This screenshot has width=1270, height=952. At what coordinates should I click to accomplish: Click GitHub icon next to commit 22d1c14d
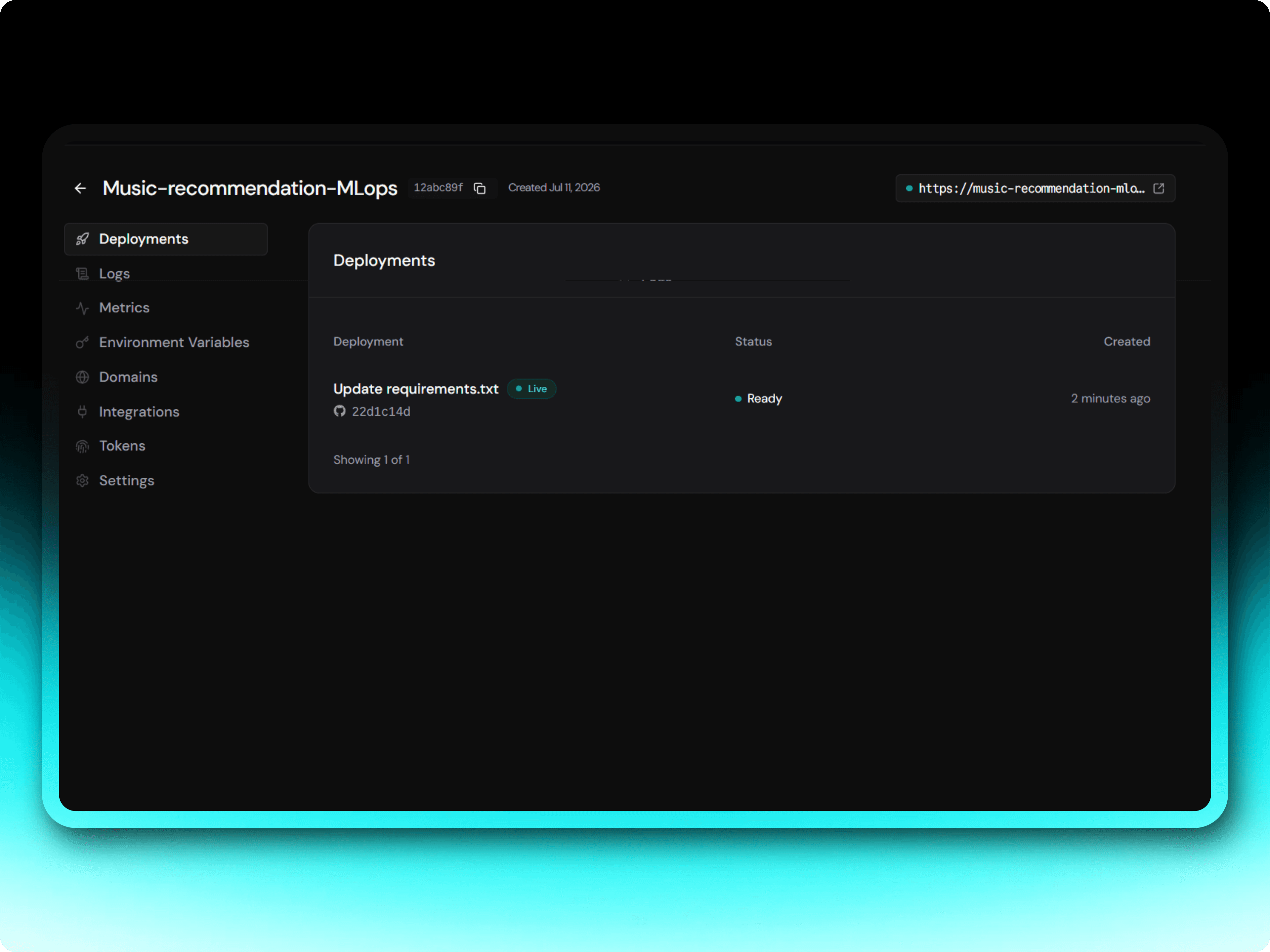340,411
